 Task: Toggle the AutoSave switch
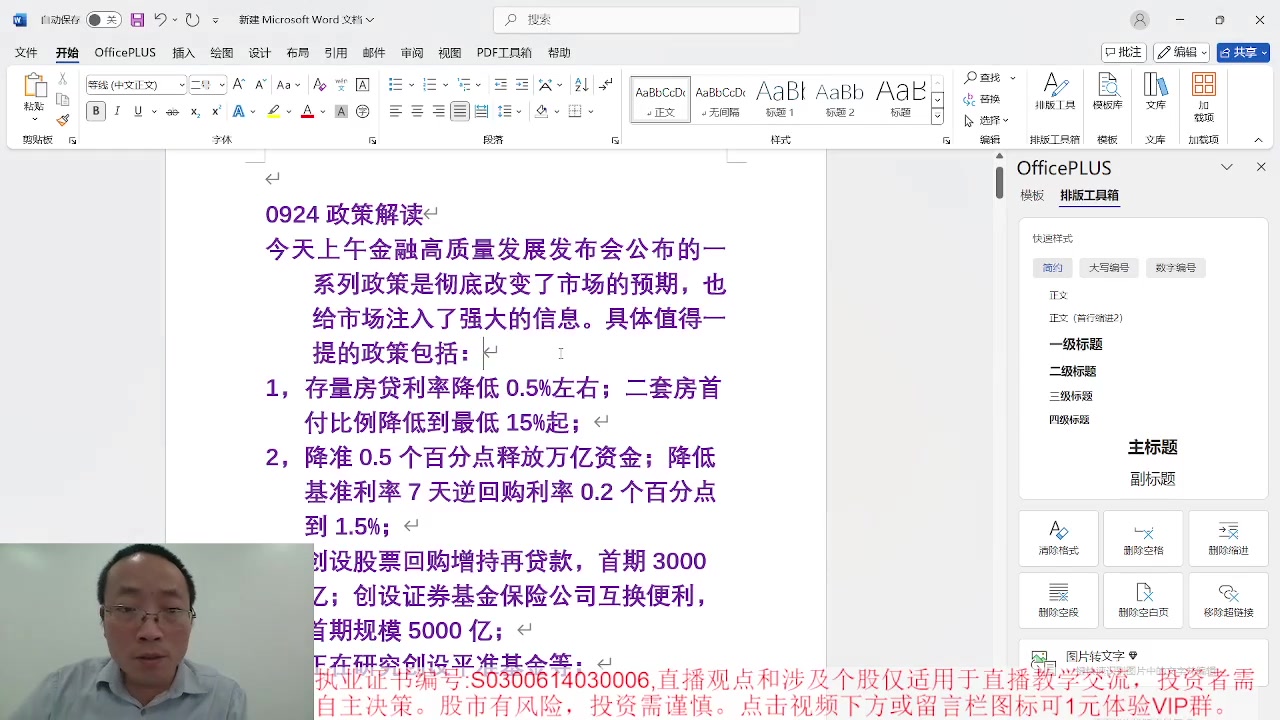pyautogui.click(x=103, y=20)
